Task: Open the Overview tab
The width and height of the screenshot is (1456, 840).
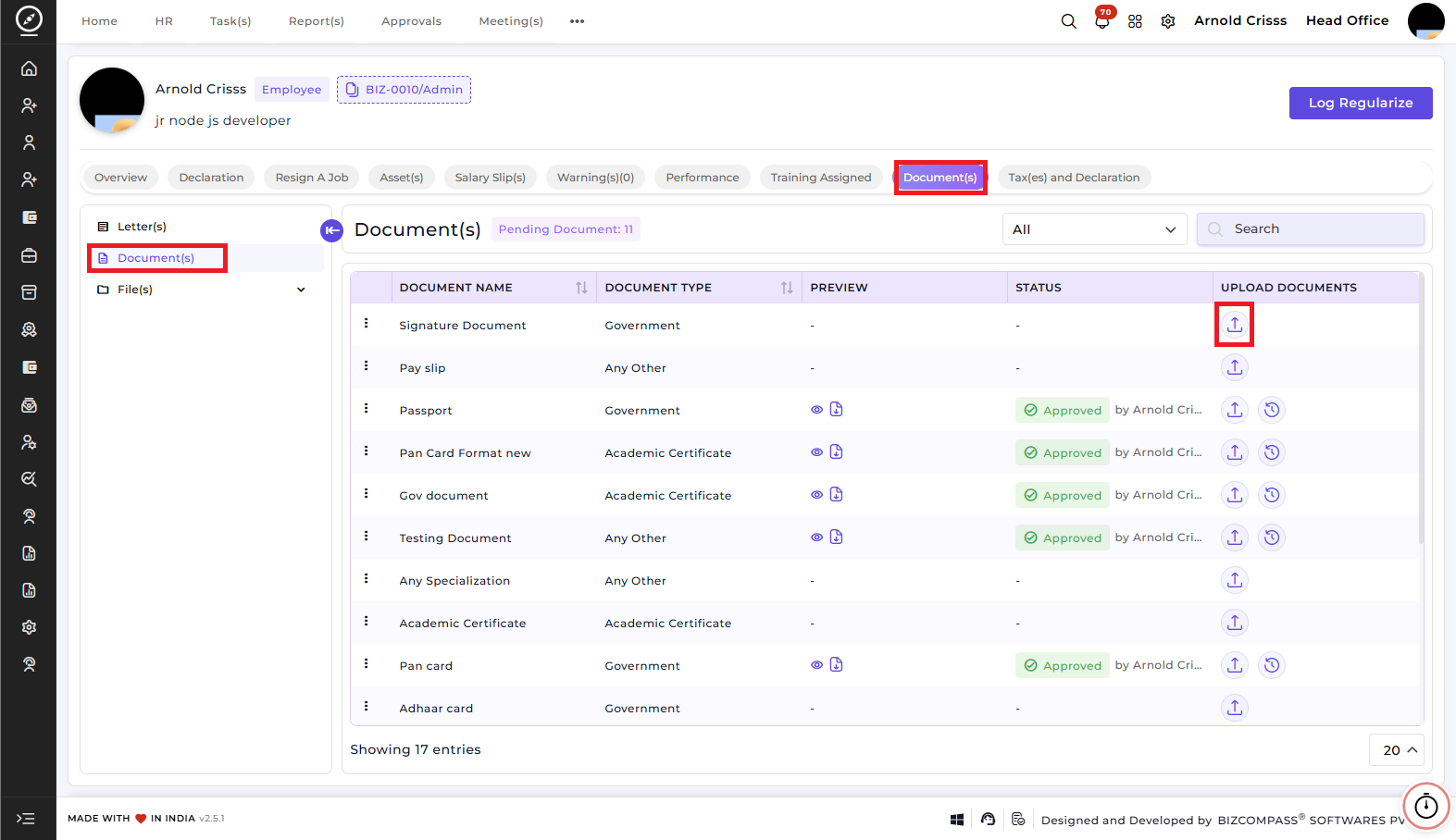Action: click(x=120, y=178)
